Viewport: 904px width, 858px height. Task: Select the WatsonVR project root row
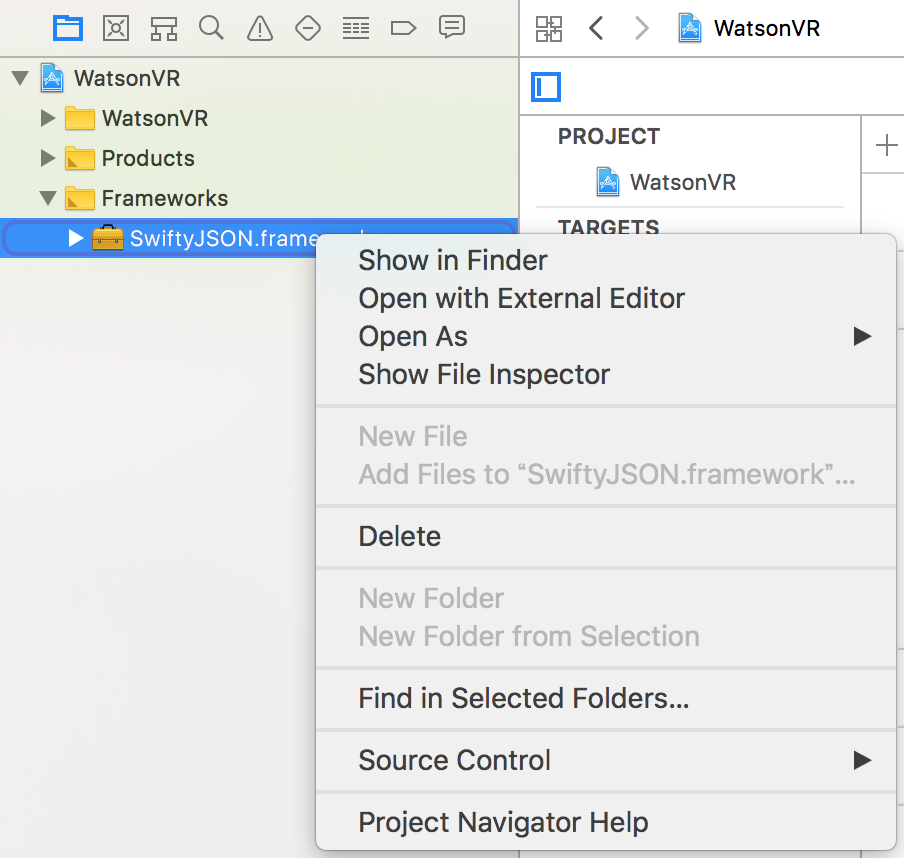click(x=259, y=78)
